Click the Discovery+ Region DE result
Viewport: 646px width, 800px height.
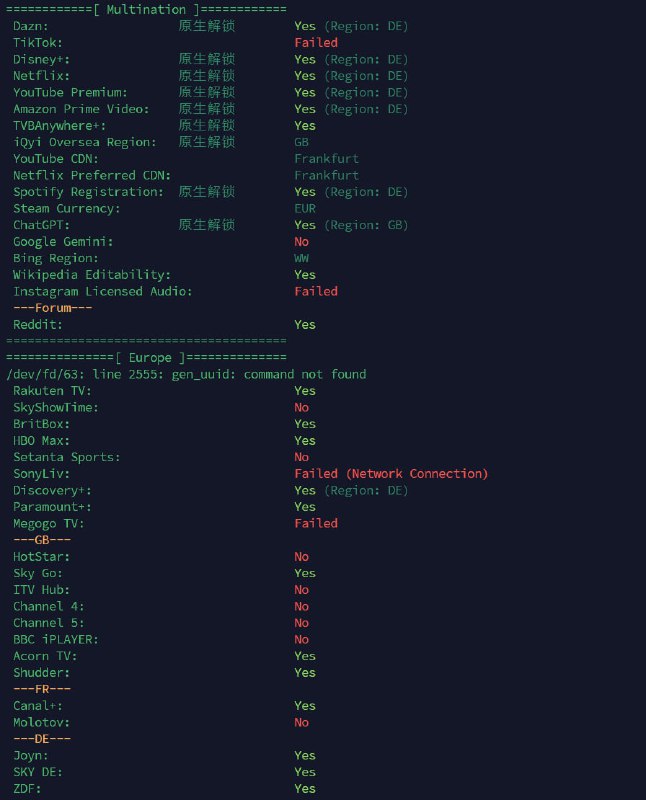[351, 490]
